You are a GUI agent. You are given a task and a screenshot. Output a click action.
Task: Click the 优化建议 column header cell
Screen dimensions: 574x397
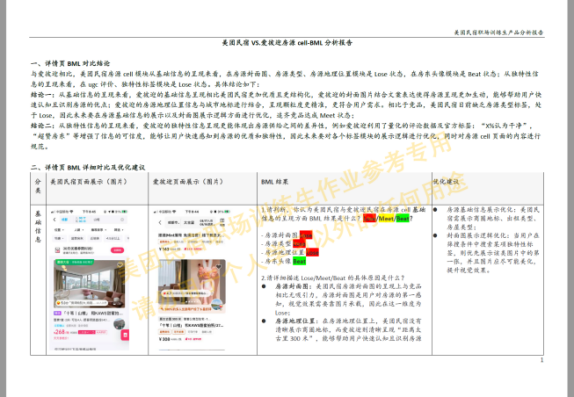click(x=488, y=189)
